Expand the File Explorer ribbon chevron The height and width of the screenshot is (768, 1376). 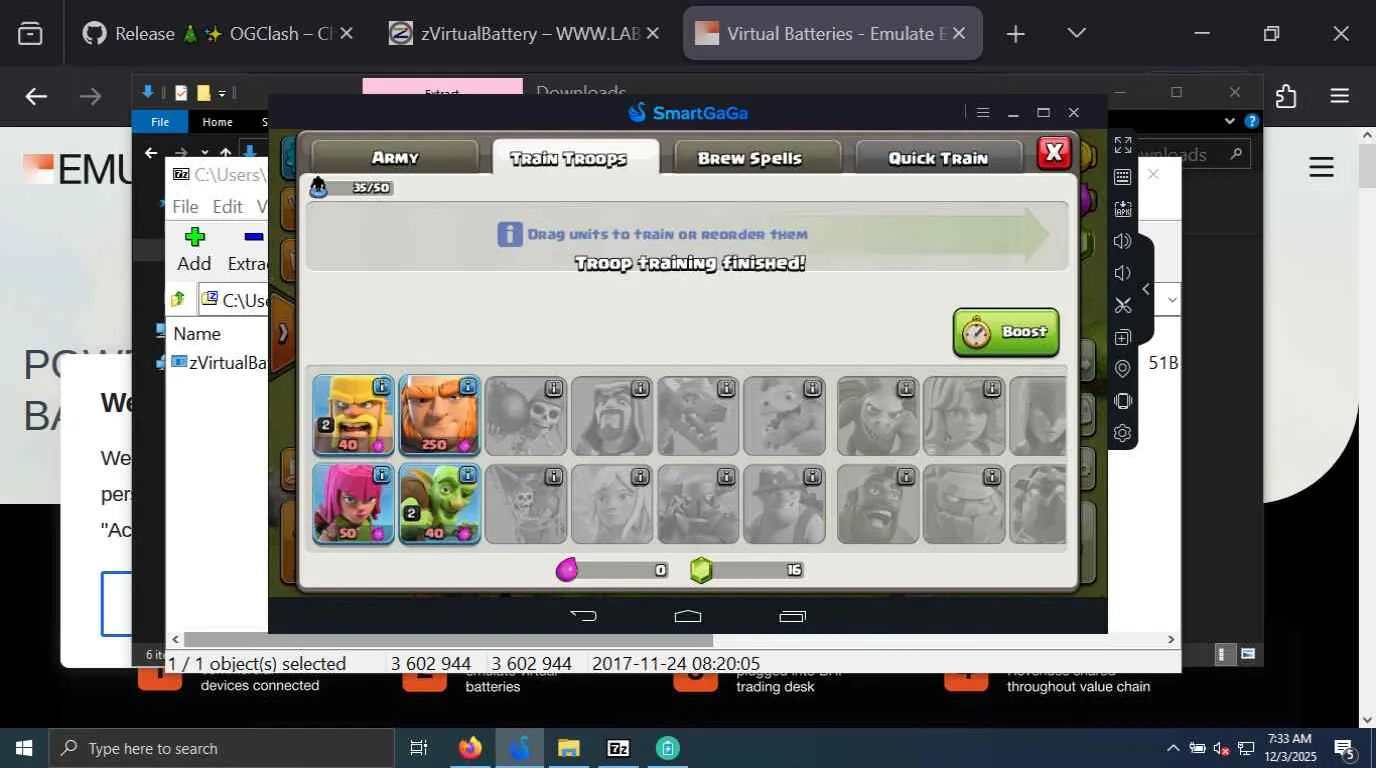[x=1230, y=121]
